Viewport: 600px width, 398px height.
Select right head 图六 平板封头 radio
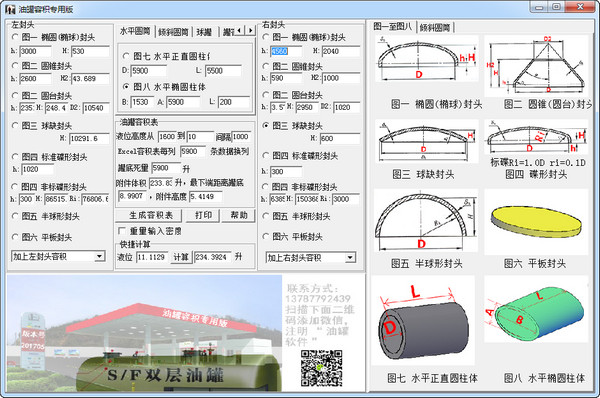tap(266, 236)
